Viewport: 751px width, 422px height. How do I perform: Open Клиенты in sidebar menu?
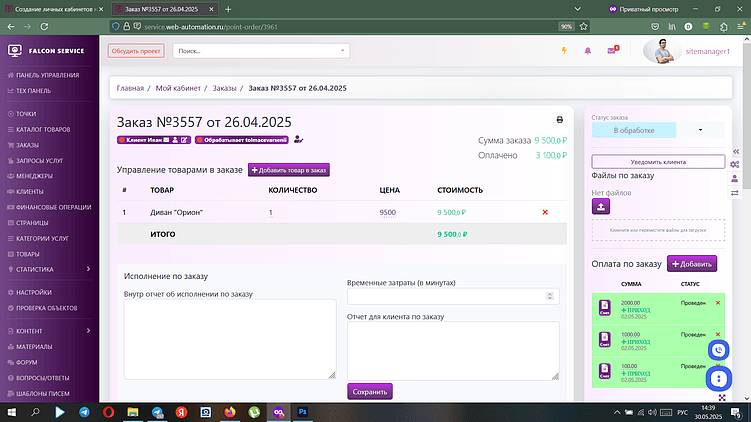(x=30, y=192)
